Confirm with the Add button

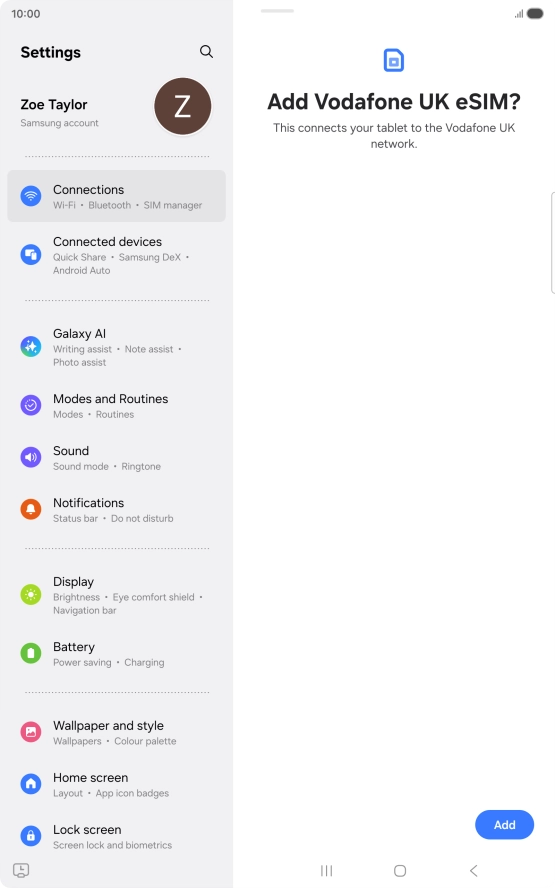tap(504, 825)
